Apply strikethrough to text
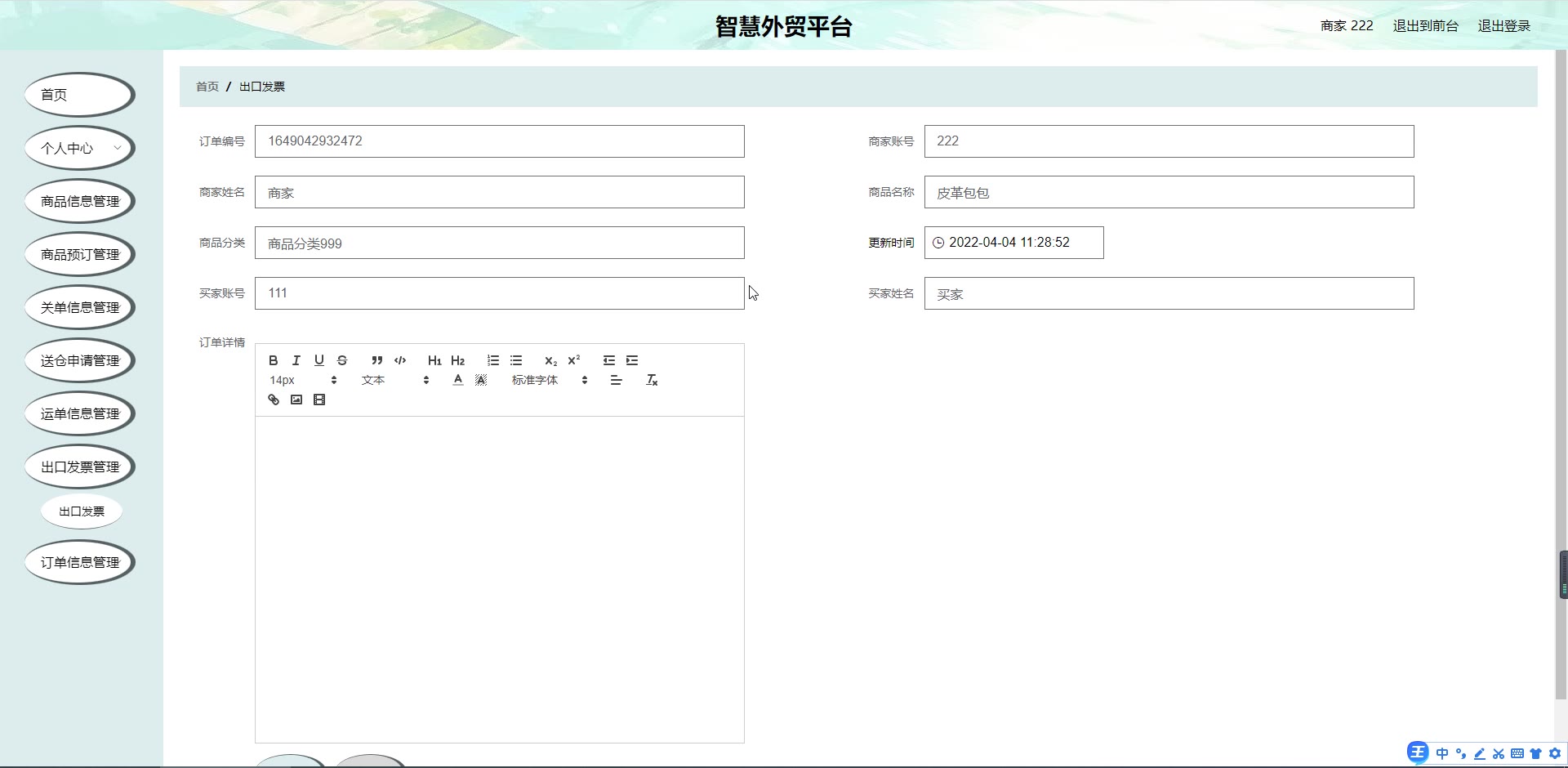The width and height of the screenshot is (1568, 768). 342,360
